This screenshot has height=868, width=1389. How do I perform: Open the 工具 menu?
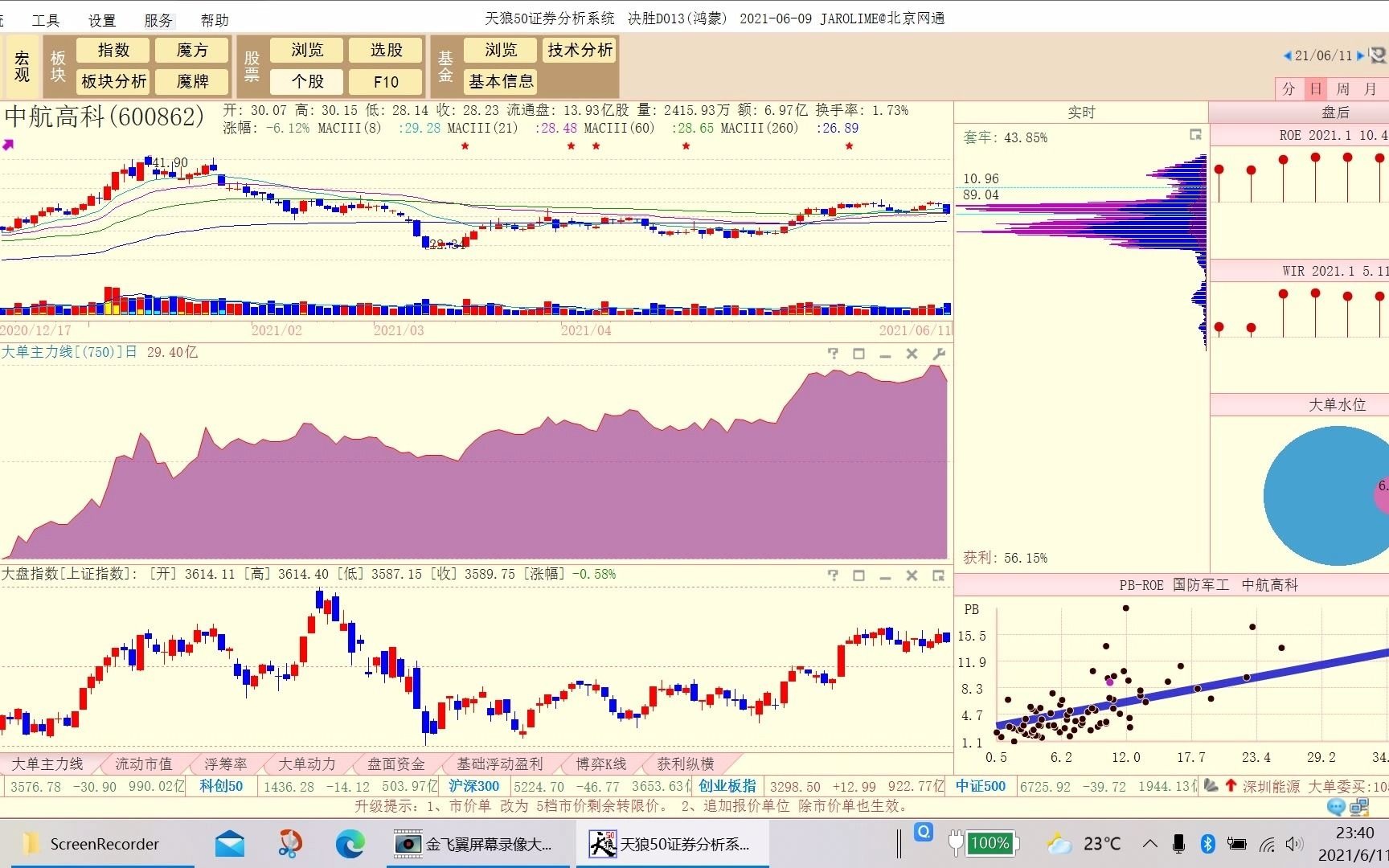(x=46, y=20)
